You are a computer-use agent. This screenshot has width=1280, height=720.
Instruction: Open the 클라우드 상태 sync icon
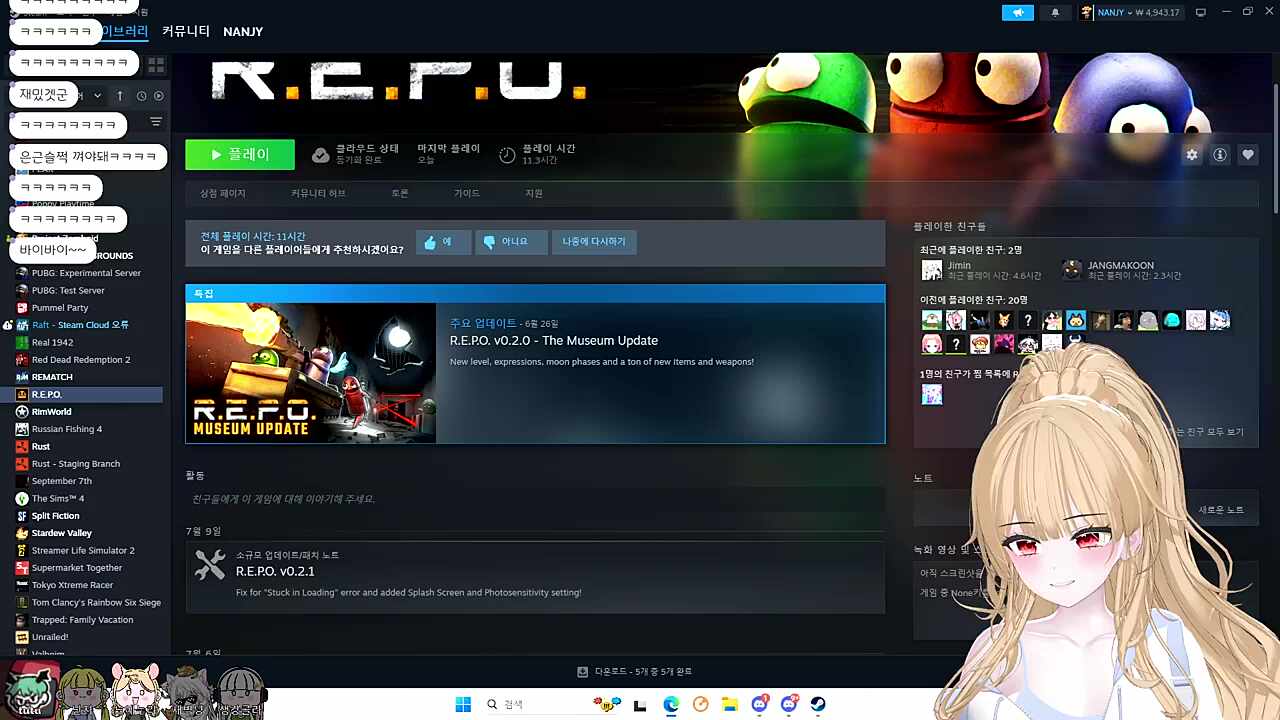(x=320, y=155)
